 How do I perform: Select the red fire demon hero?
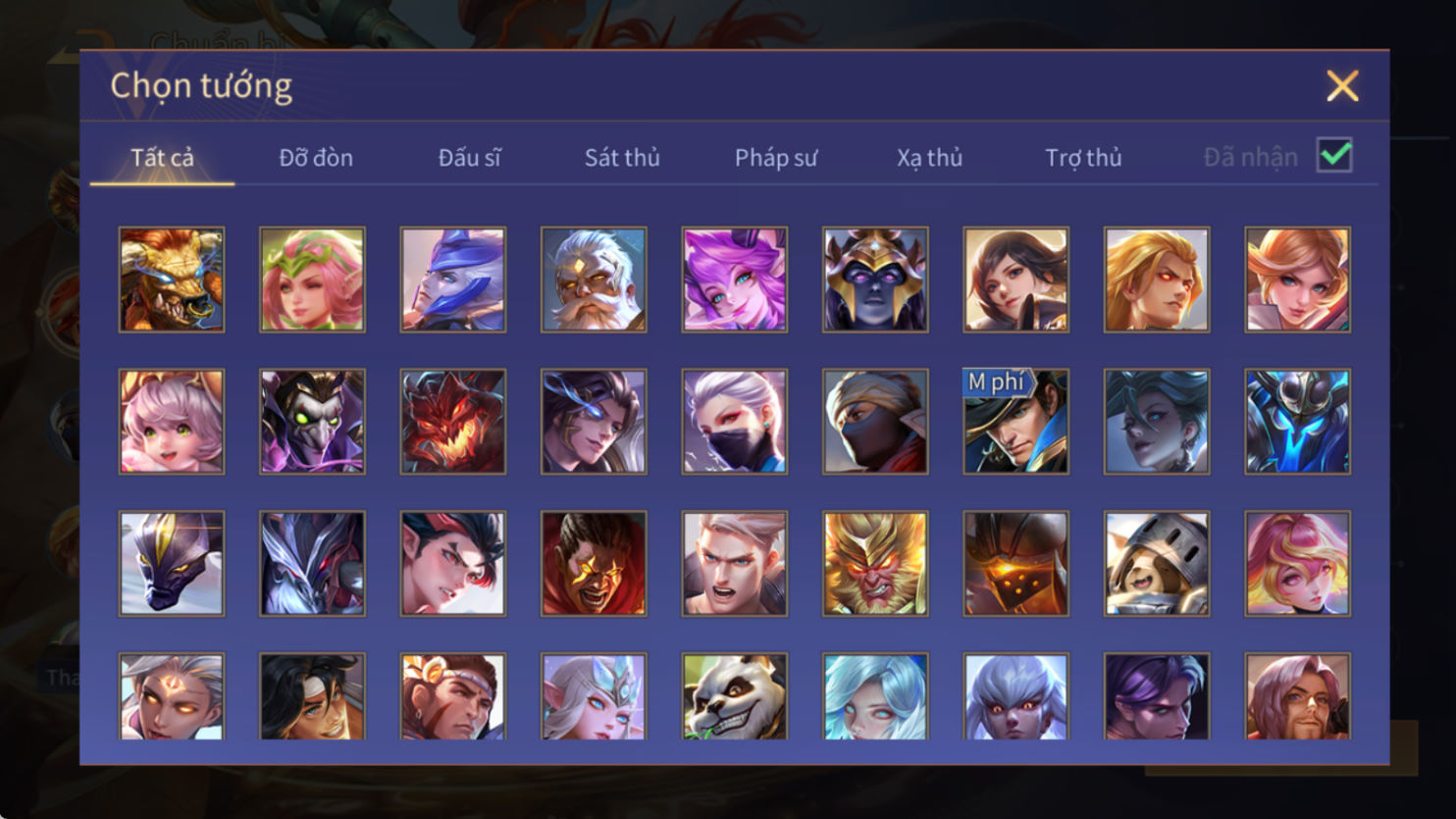tap(453, 422)
